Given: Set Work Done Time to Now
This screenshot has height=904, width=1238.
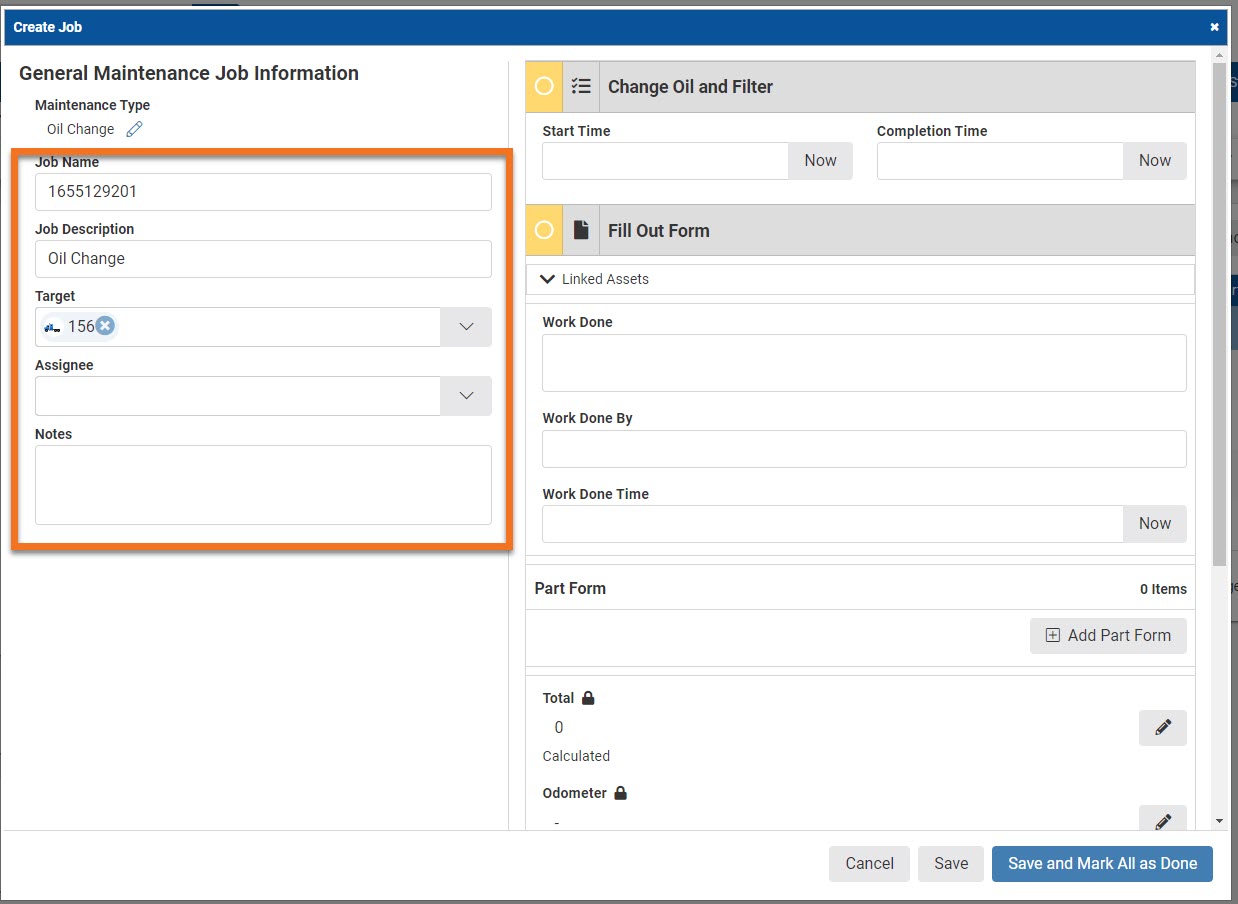Looking at the screenshot, I should pyautogui.click(x=1155, y=524).
